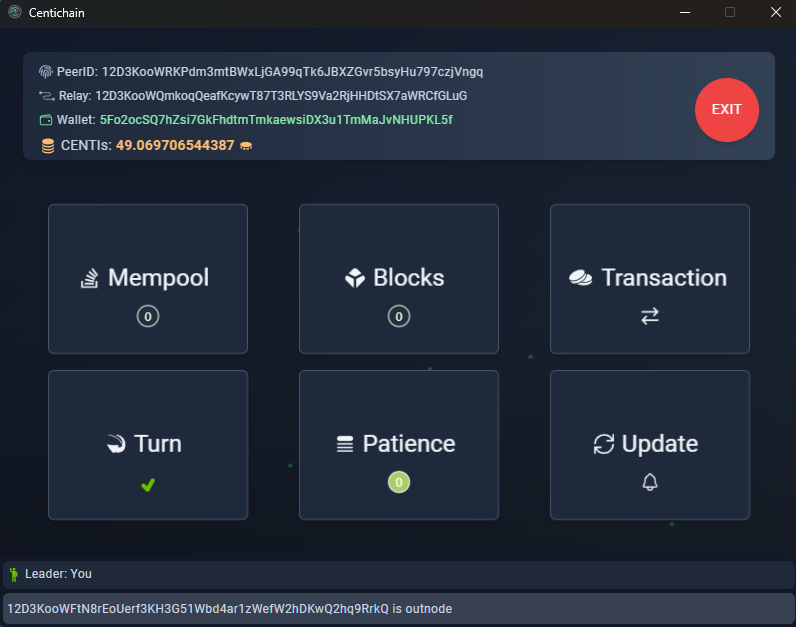Open the Blocks card
This screenshot has height=627, width=796.
(x=399, y=279)
